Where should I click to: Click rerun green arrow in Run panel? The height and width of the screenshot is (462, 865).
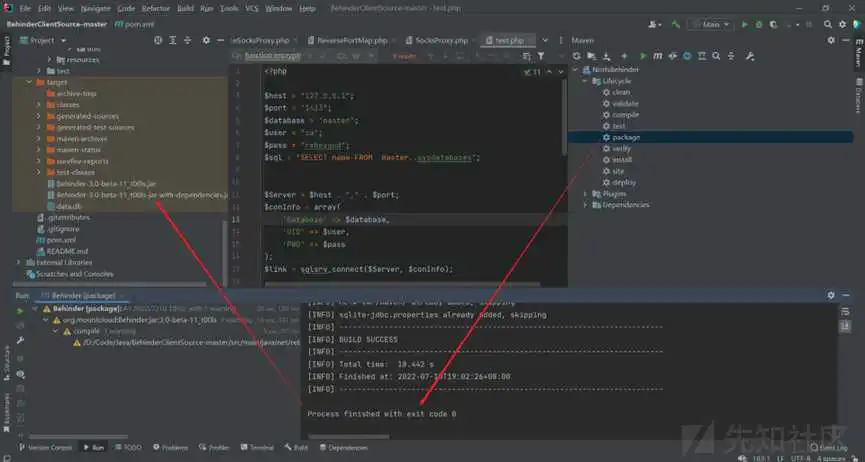19,311
